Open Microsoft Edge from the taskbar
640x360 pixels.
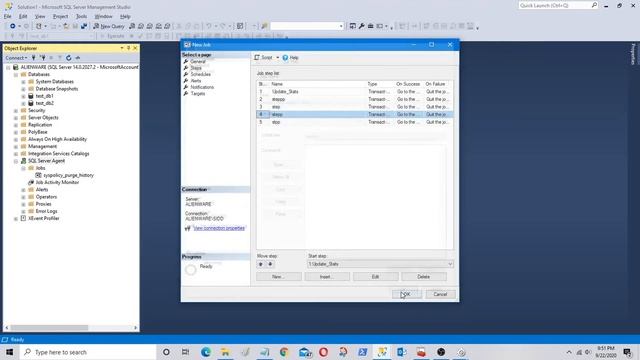pyautogui.click(x=205, y=352)
